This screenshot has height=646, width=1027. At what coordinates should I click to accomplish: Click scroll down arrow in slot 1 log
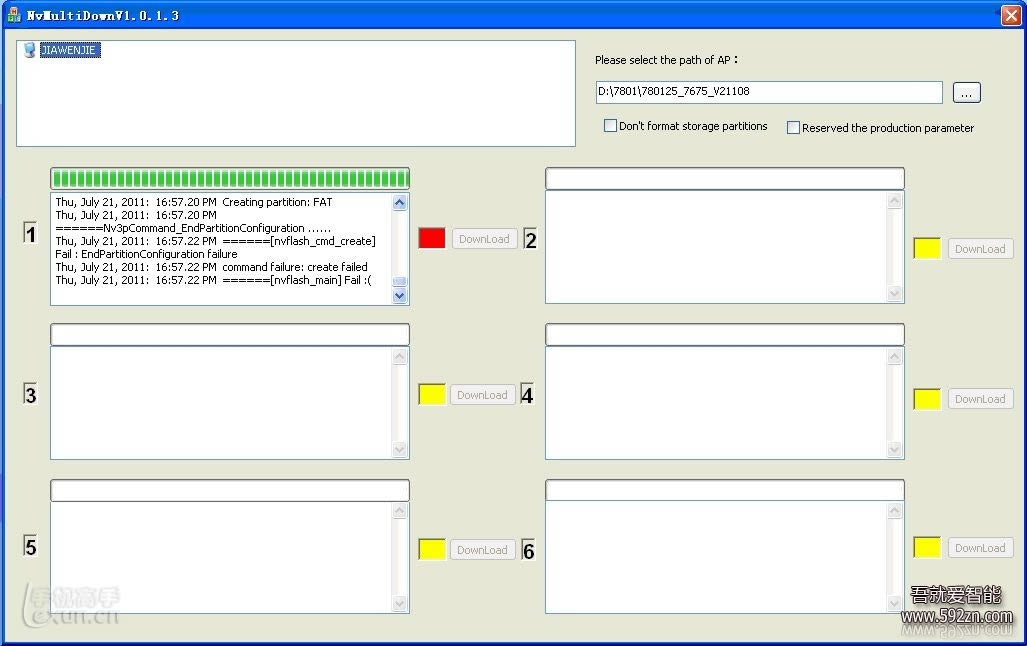[x=400, y=296]
